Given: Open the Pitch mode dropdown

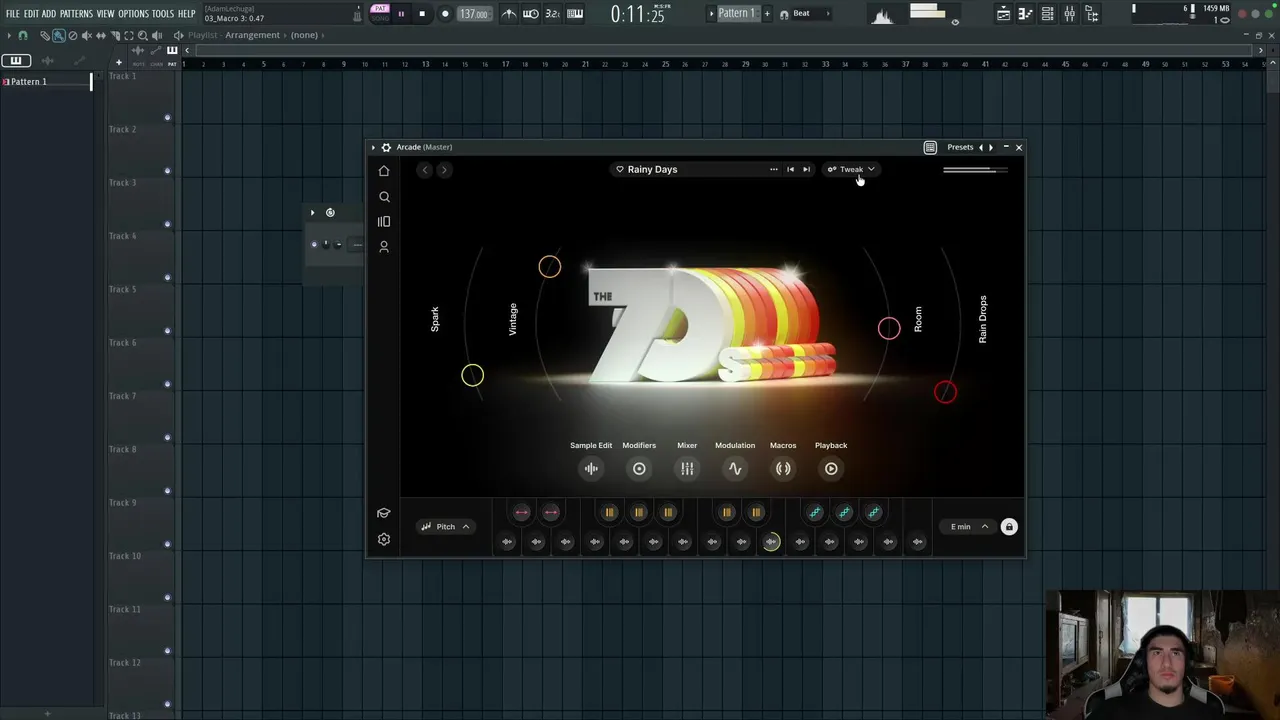Looking at the screenshot, I should pos(445,527).
